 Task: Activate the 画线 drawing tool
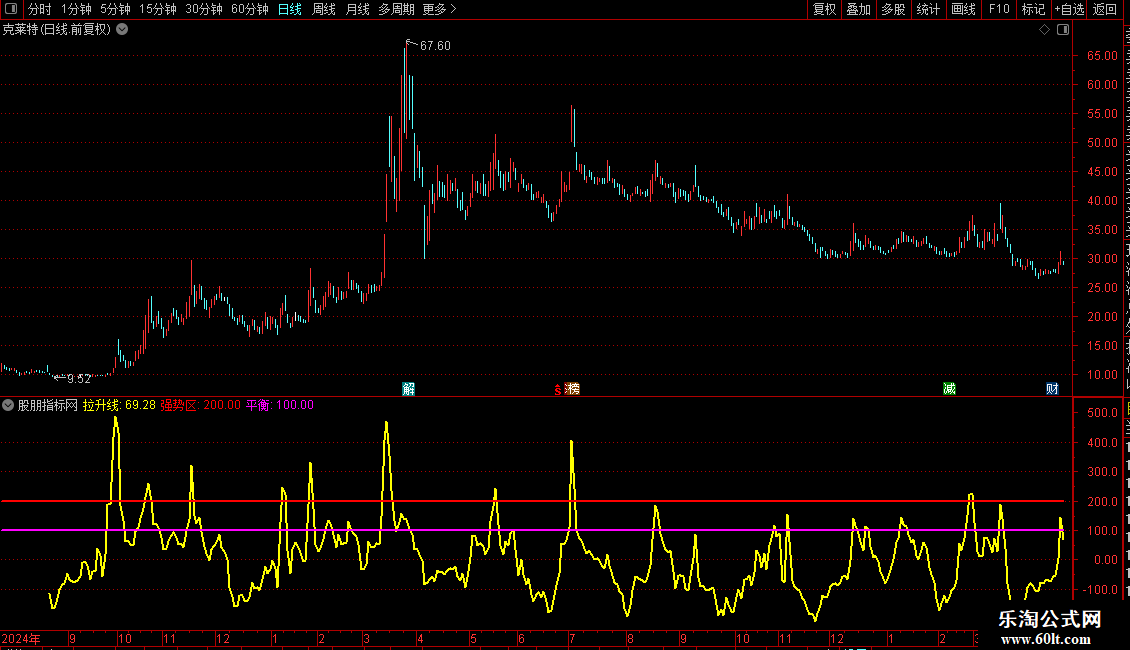(x=964, y=9)
